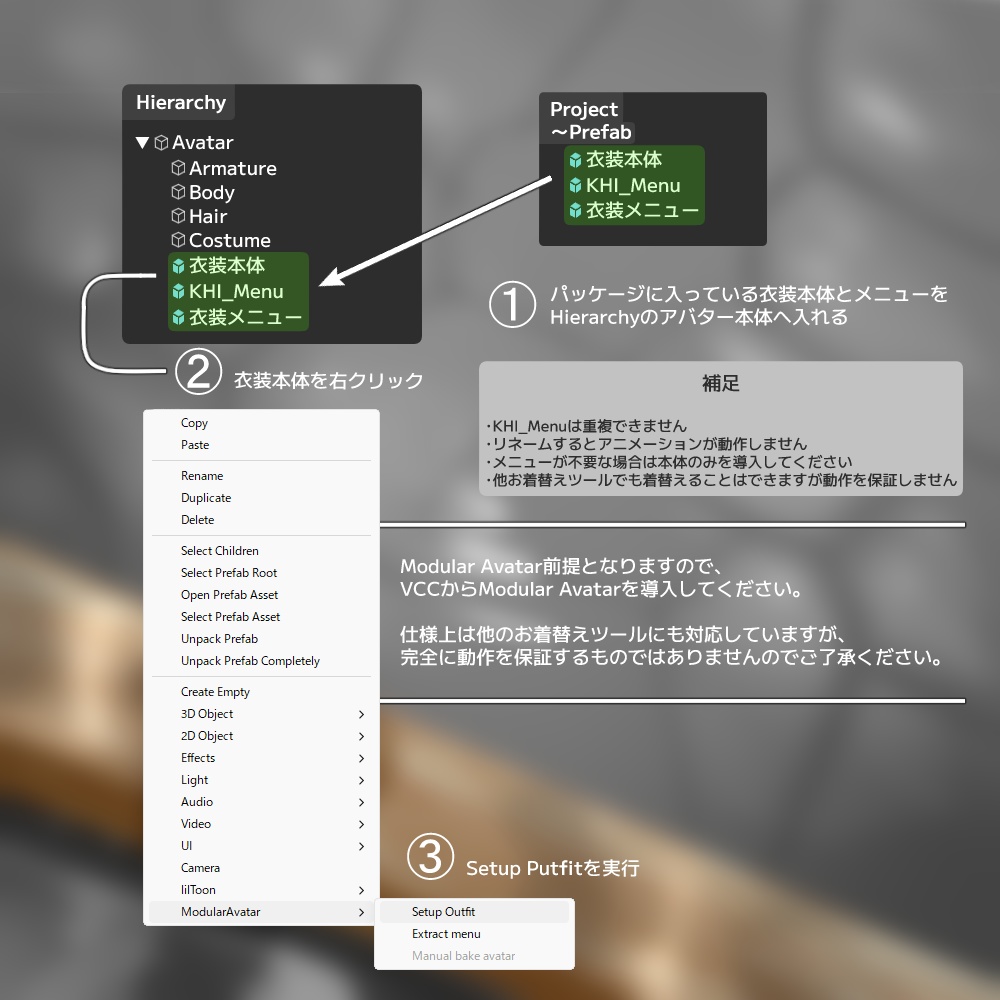Select the Avatar root GameObject icon

(x=162, y=142)
